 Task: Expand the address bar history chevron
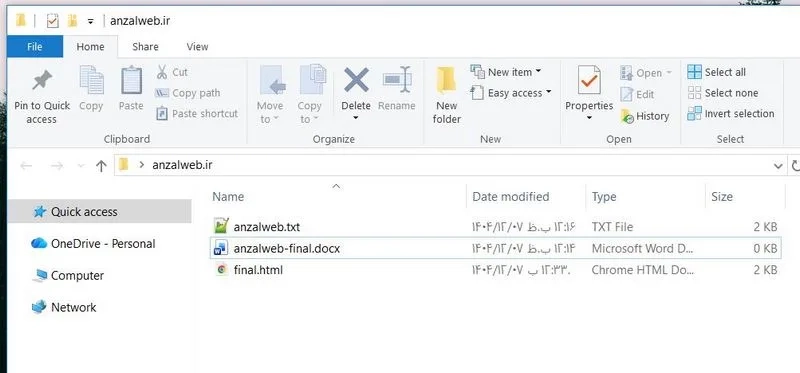point(778,166)
